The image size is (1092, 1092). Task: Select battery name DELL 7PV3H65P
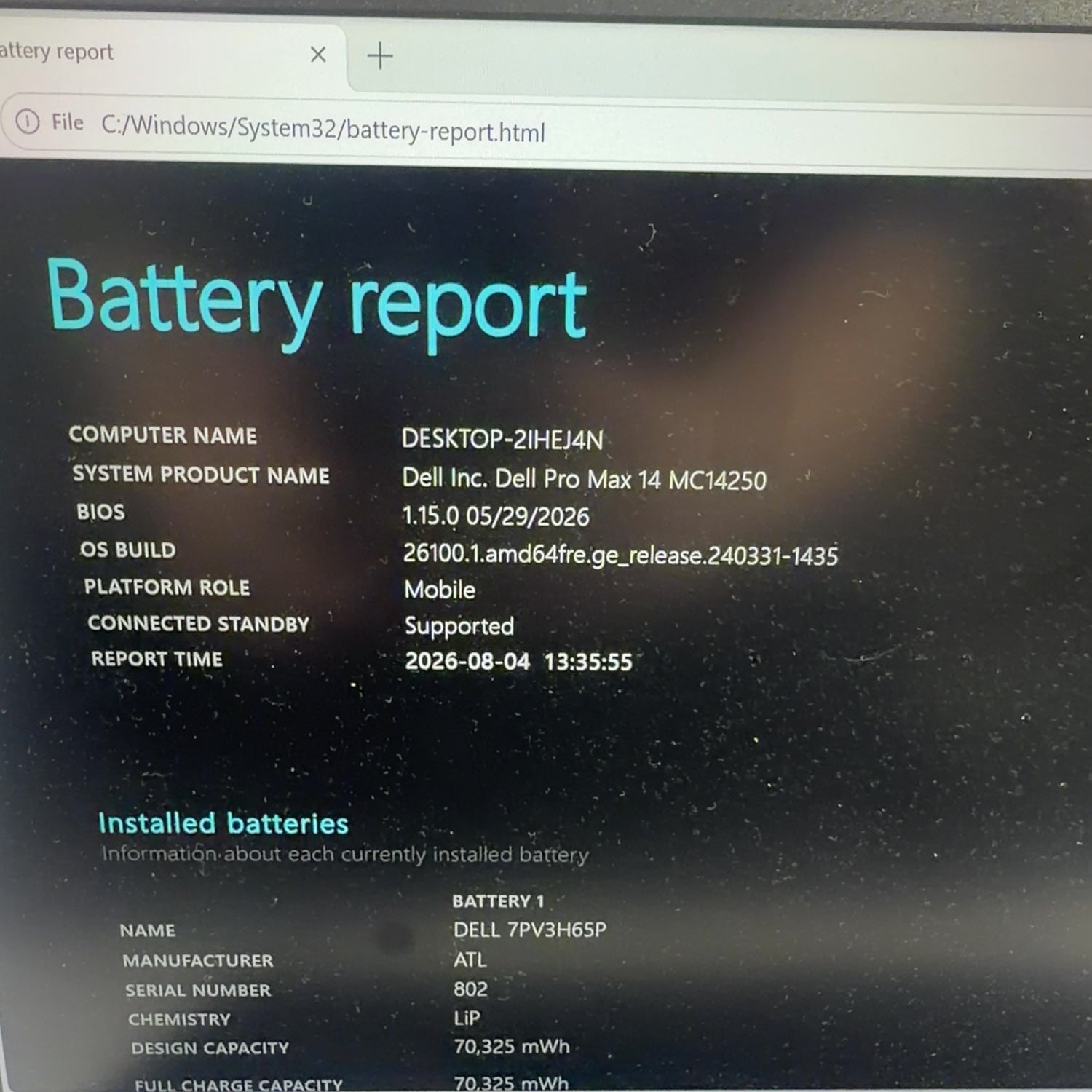530,930
